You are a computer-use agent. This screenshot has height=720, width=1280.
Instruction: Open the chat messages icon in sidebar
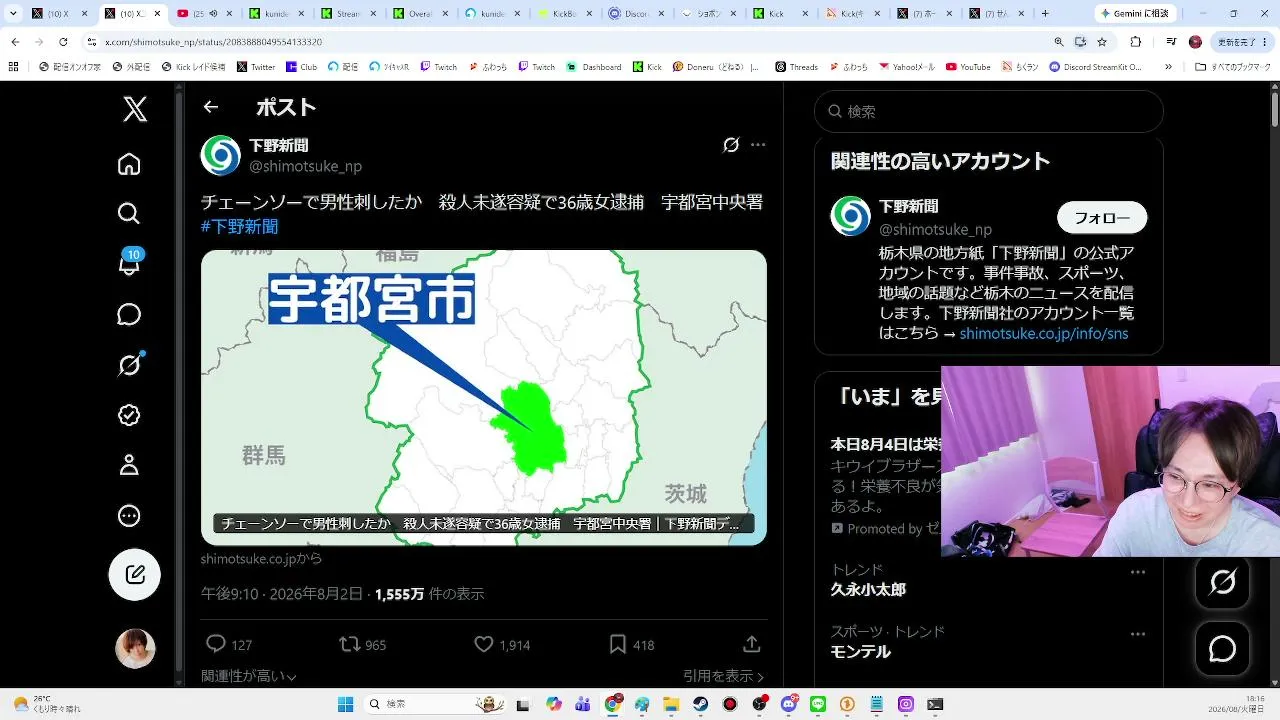click(129, 314)
